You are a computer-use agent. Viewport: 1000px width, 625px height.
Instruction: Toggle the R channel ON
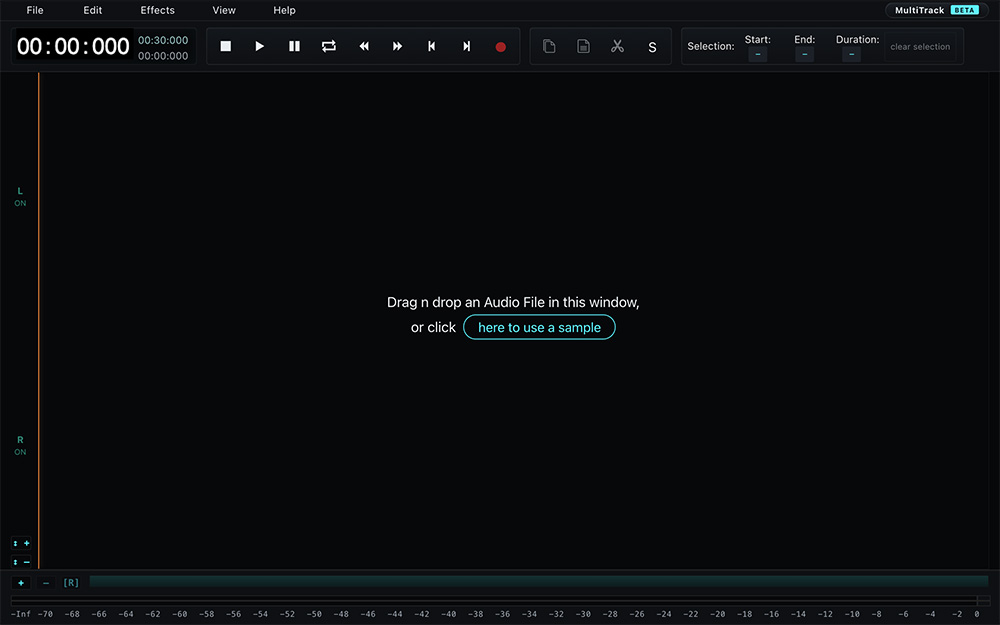click(20, 445)
